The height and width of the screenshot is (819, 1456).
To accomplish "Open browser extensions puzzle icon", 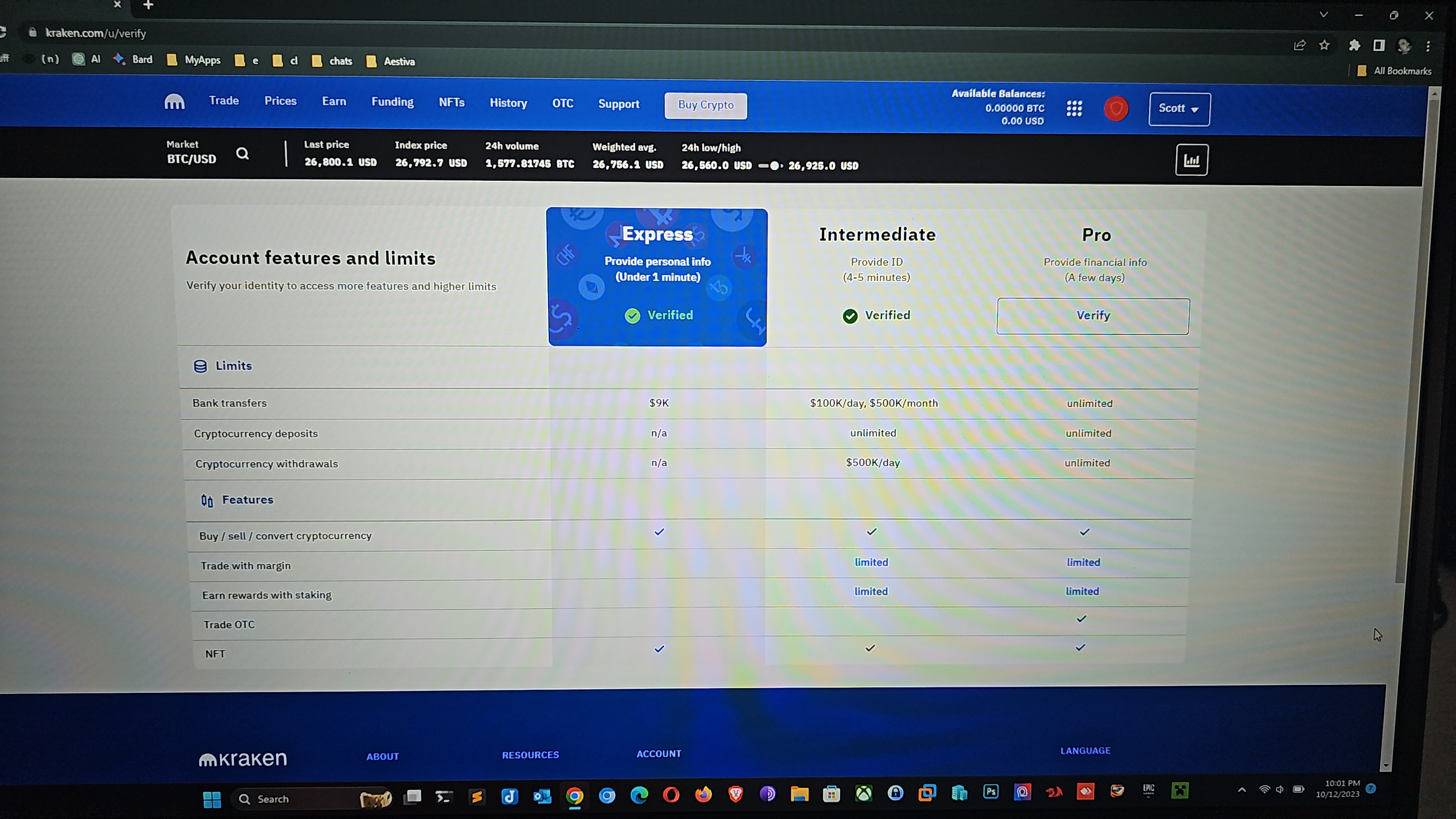I will (1354, 45).
